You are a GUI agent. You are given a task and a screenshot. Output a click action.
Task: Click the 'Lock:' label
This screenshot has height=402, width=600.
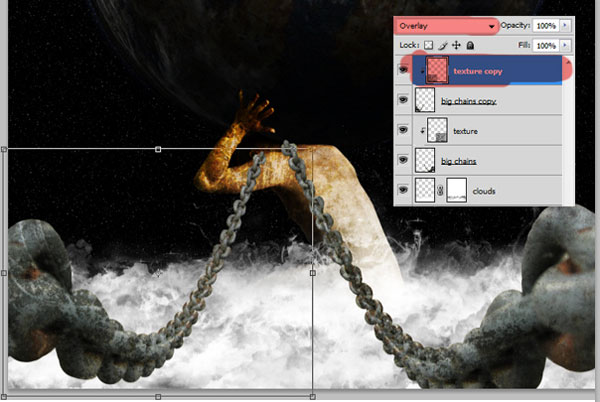click(409, 45)
